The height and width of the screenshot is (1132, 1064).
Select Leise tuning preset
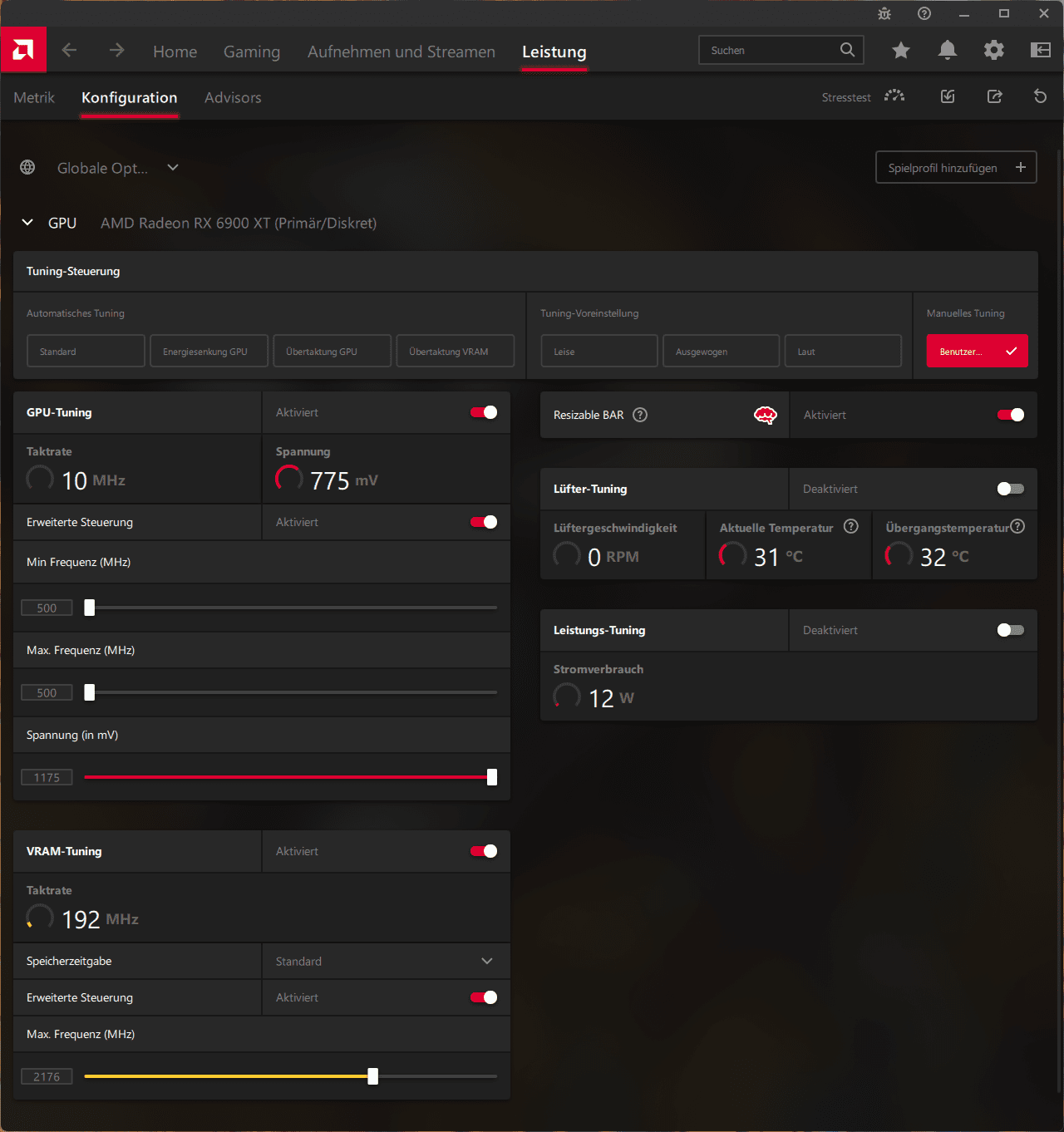pos(599,351)
